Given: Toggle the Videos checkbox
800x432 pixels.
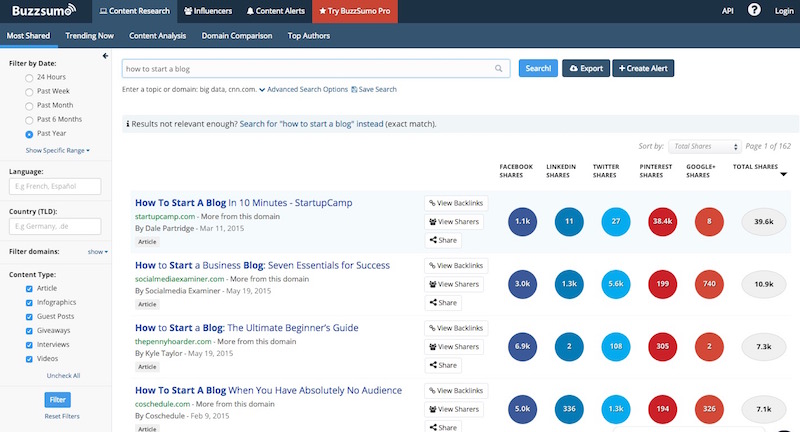Looking at the screenshot, I should (x=27, y=358).
